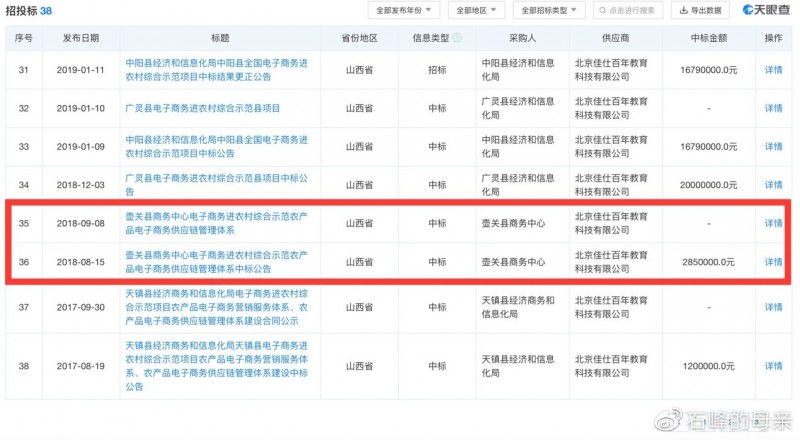Viewport: 800px width, 440px height.
Task: Open the 中阳县 更正公告 title link in row 31
Action: point(220,70)
